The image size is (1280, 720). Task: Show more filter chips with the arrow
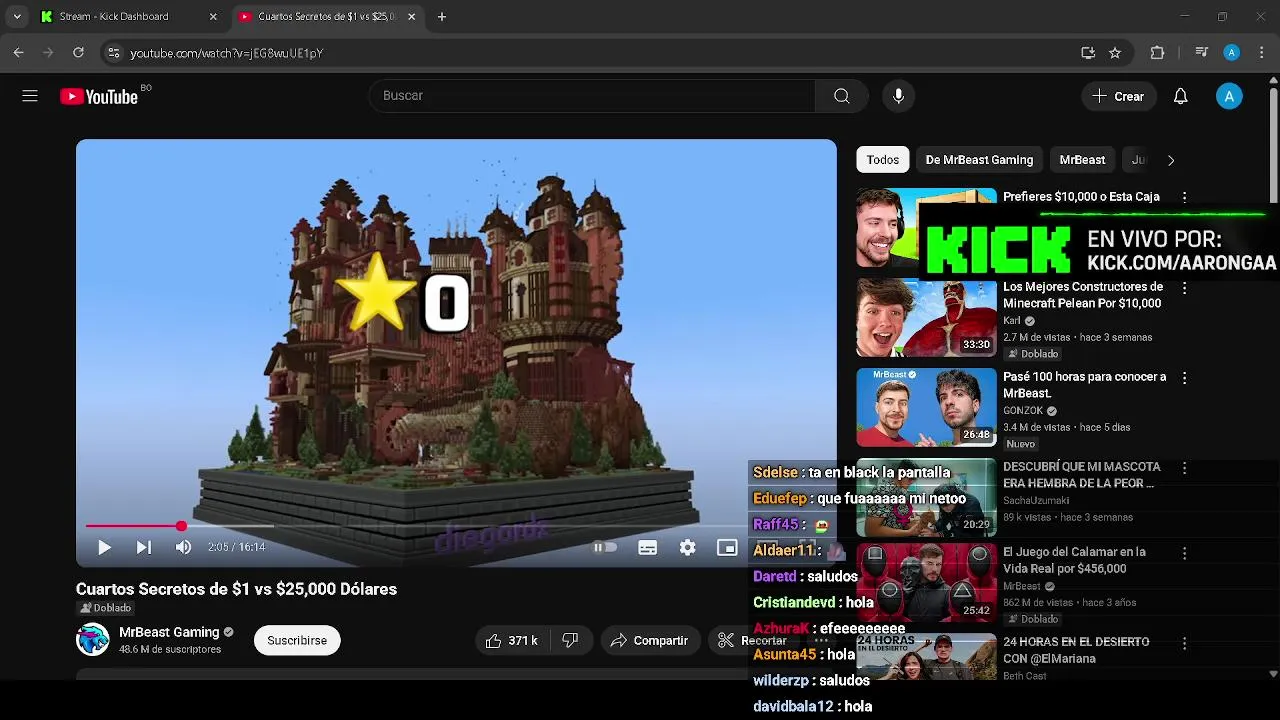point(1171,160)
